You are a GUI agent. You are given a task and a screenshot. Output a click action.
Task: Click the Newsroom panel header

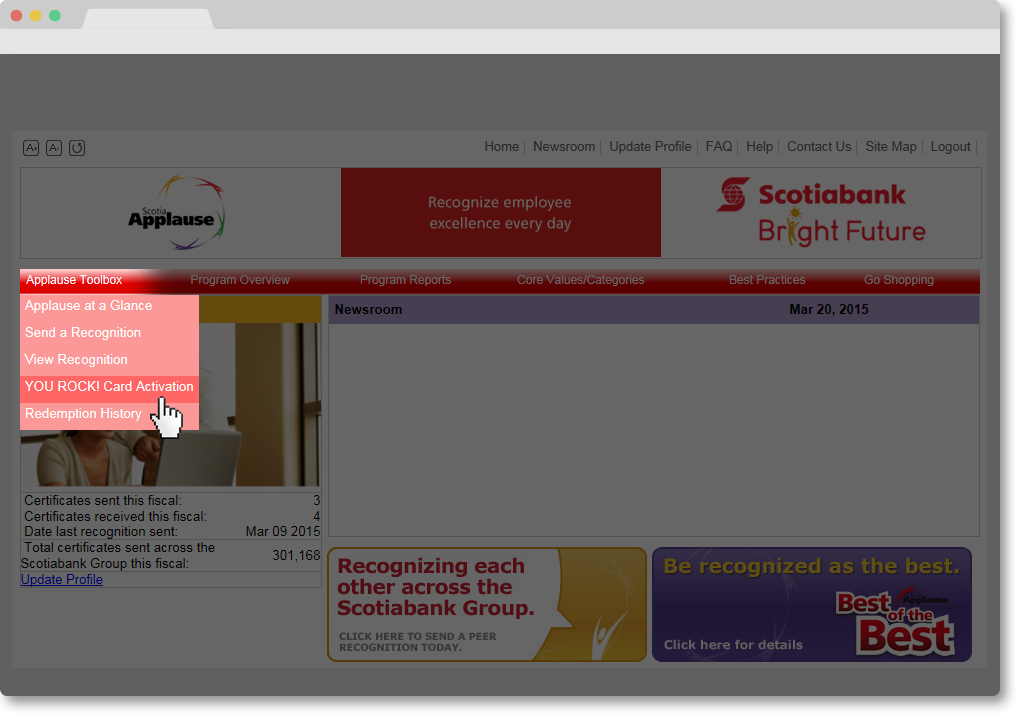point(654,309)
